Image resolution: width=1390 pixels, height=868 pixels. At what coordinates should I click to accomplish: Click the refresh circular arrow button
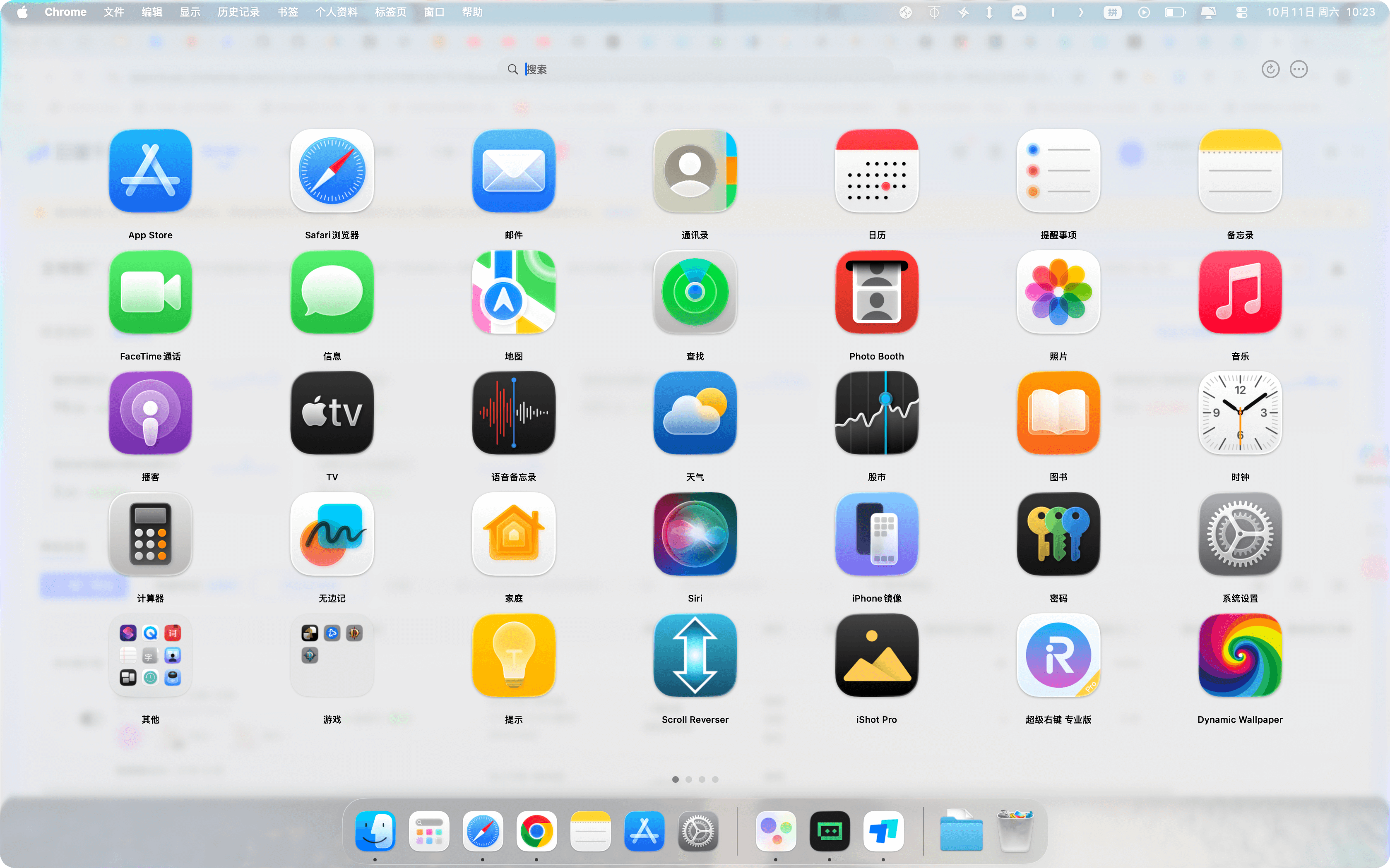click(x=1270, y=70)
